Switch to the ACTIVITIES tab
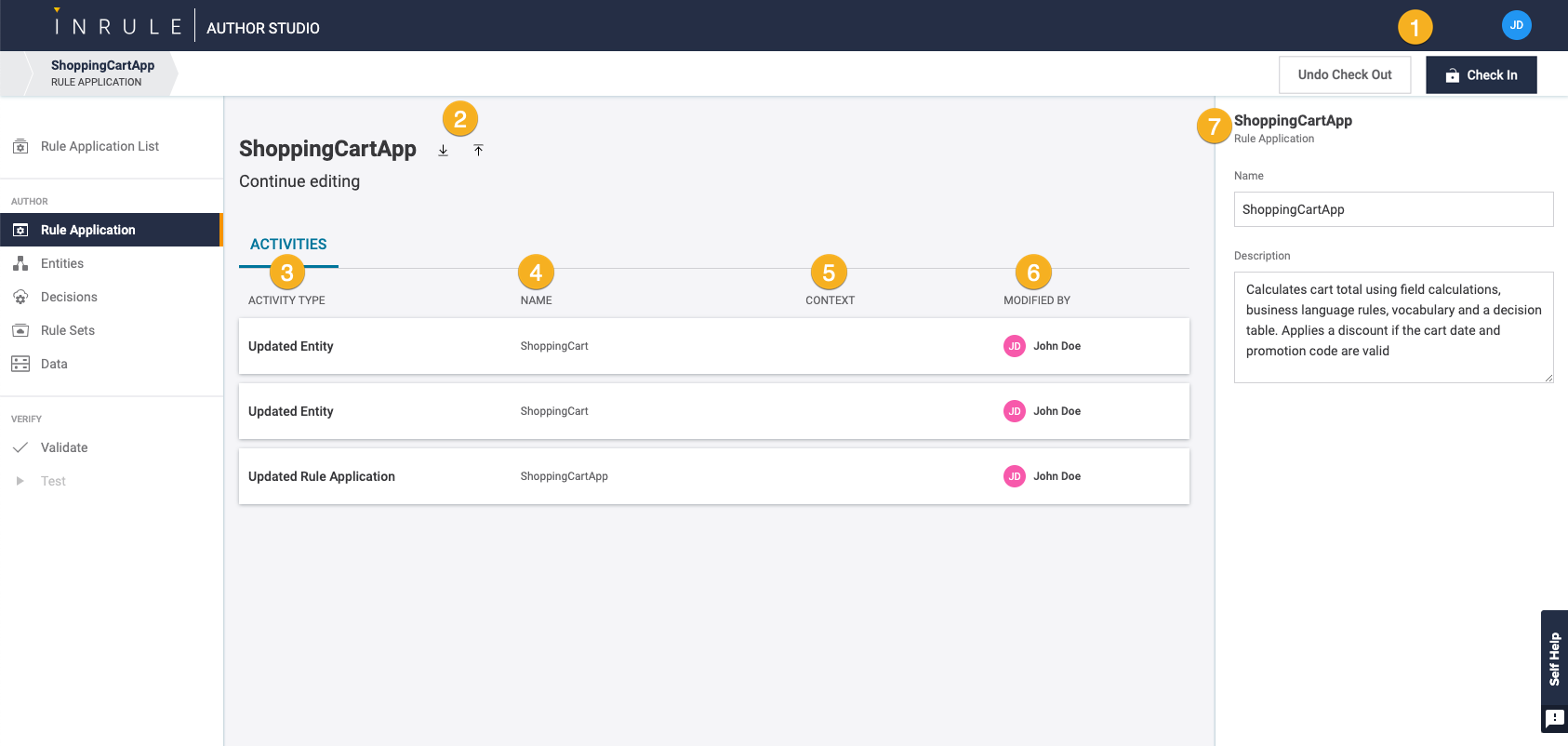 coord(288,245)
